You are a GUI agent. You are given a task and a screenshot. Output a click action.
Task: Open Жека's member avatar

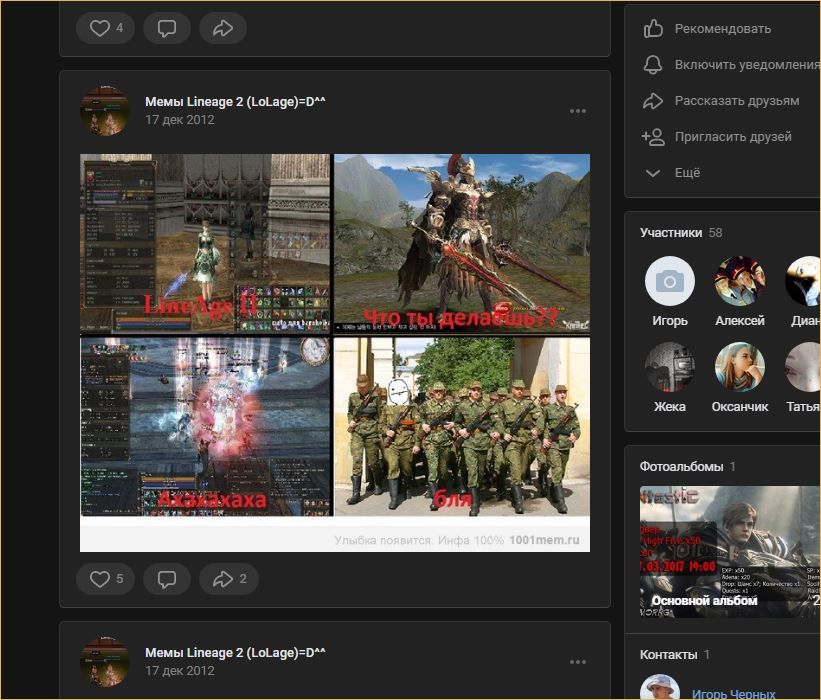click(x=670, y=367)
